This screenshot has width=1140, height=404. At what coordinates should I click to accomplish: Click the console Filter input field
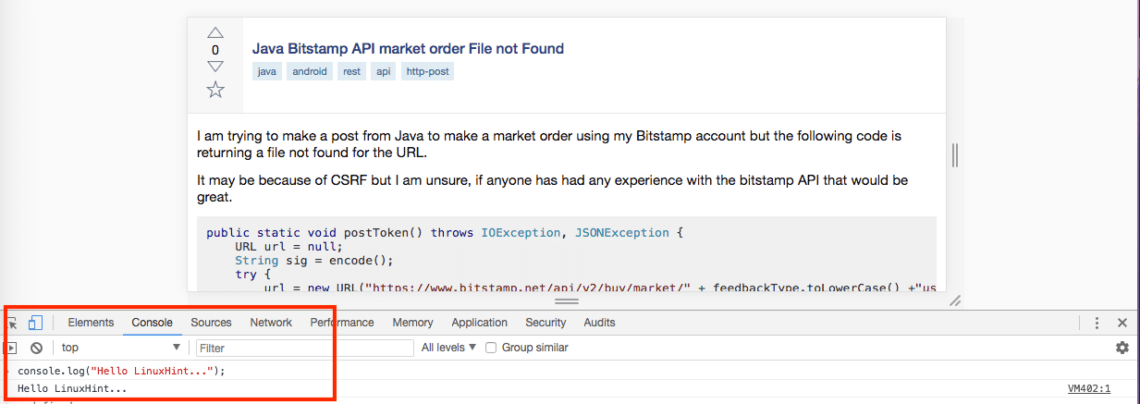tap(303, 348)
